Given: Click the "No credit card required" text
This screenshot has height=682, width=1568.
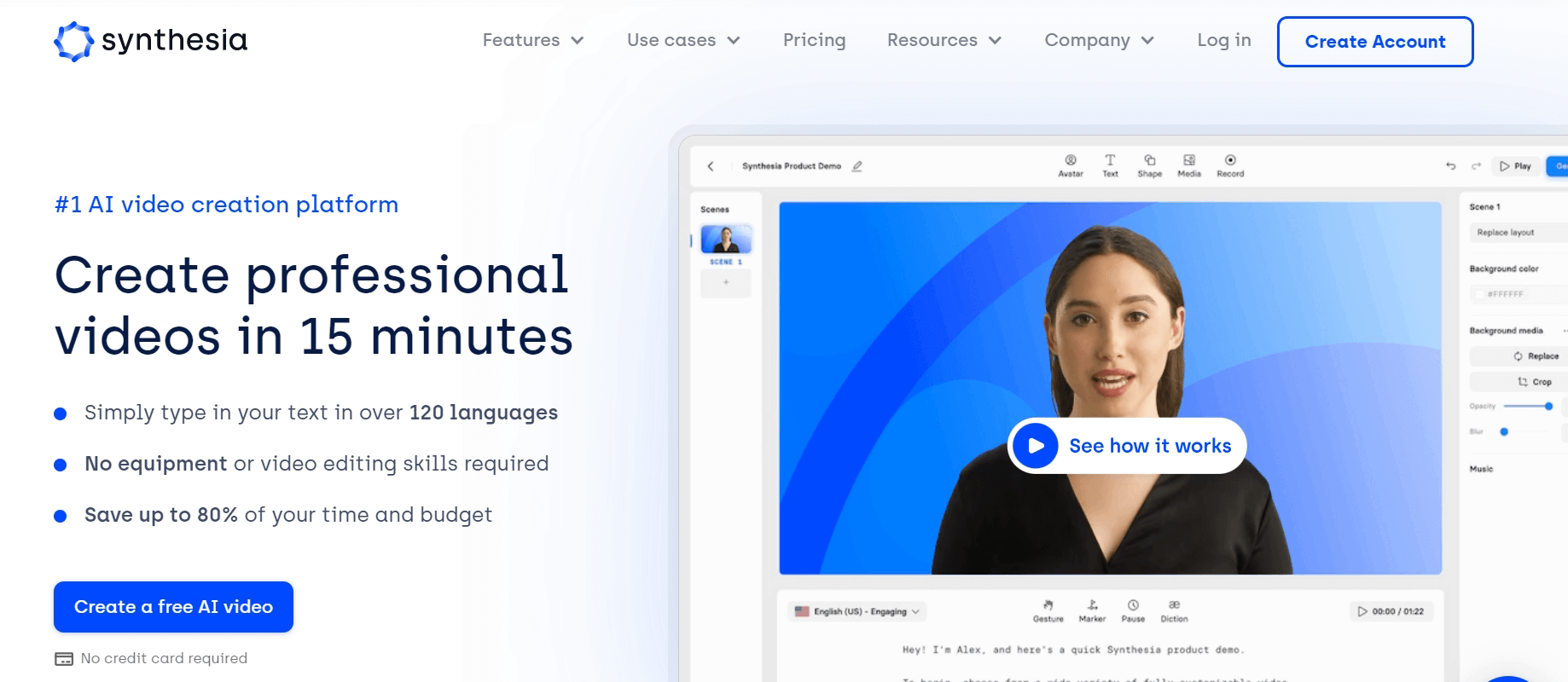Looking at the screenshot, I should [x=164, y=658].
